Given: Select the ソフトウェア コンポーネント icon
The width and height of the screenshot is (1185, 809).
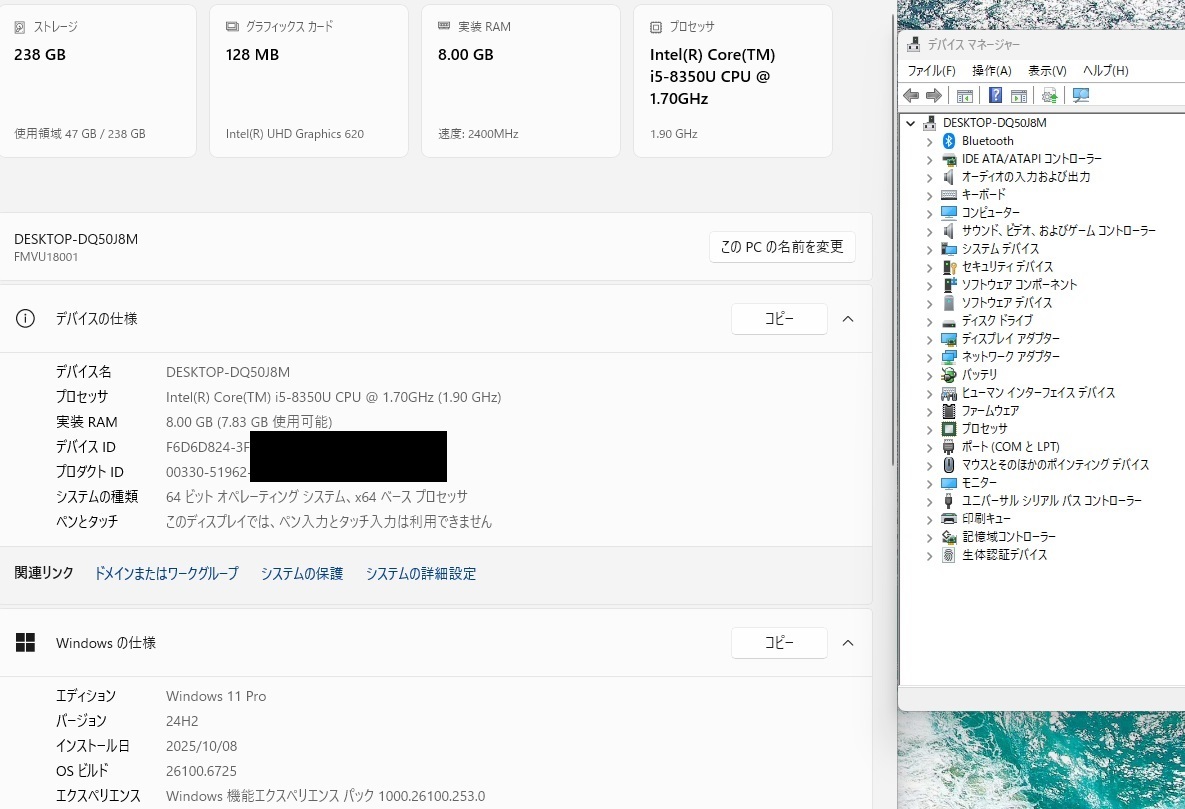Looking at the screenshot, I should pos(949,284).
